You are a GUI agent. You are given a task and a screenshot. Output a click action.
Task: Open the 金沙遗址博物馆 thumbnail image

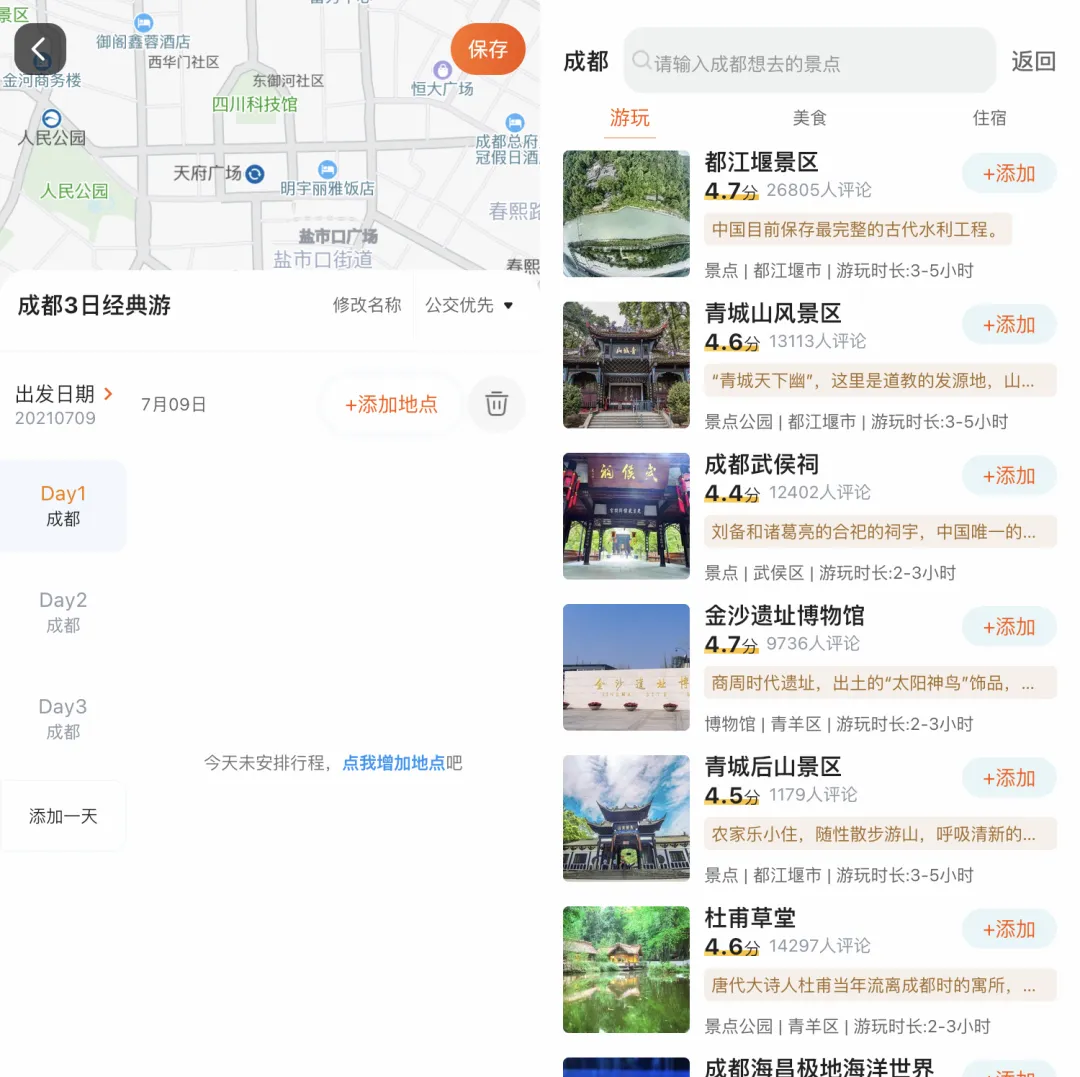pyautogui.click(x=626, y=667)
